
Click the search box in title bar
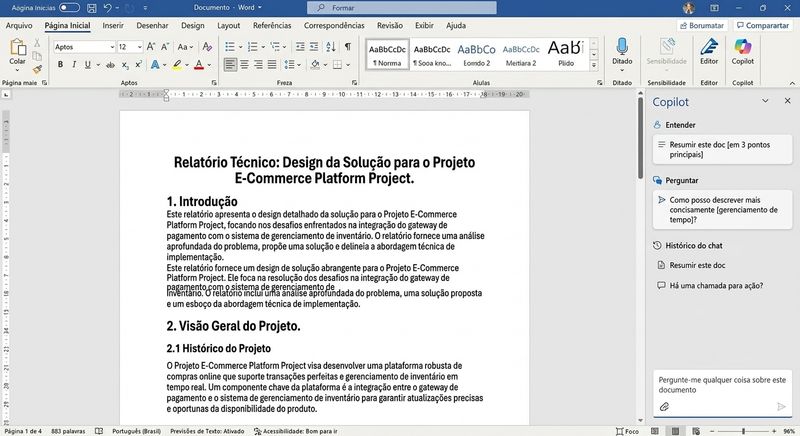(402, 8)
